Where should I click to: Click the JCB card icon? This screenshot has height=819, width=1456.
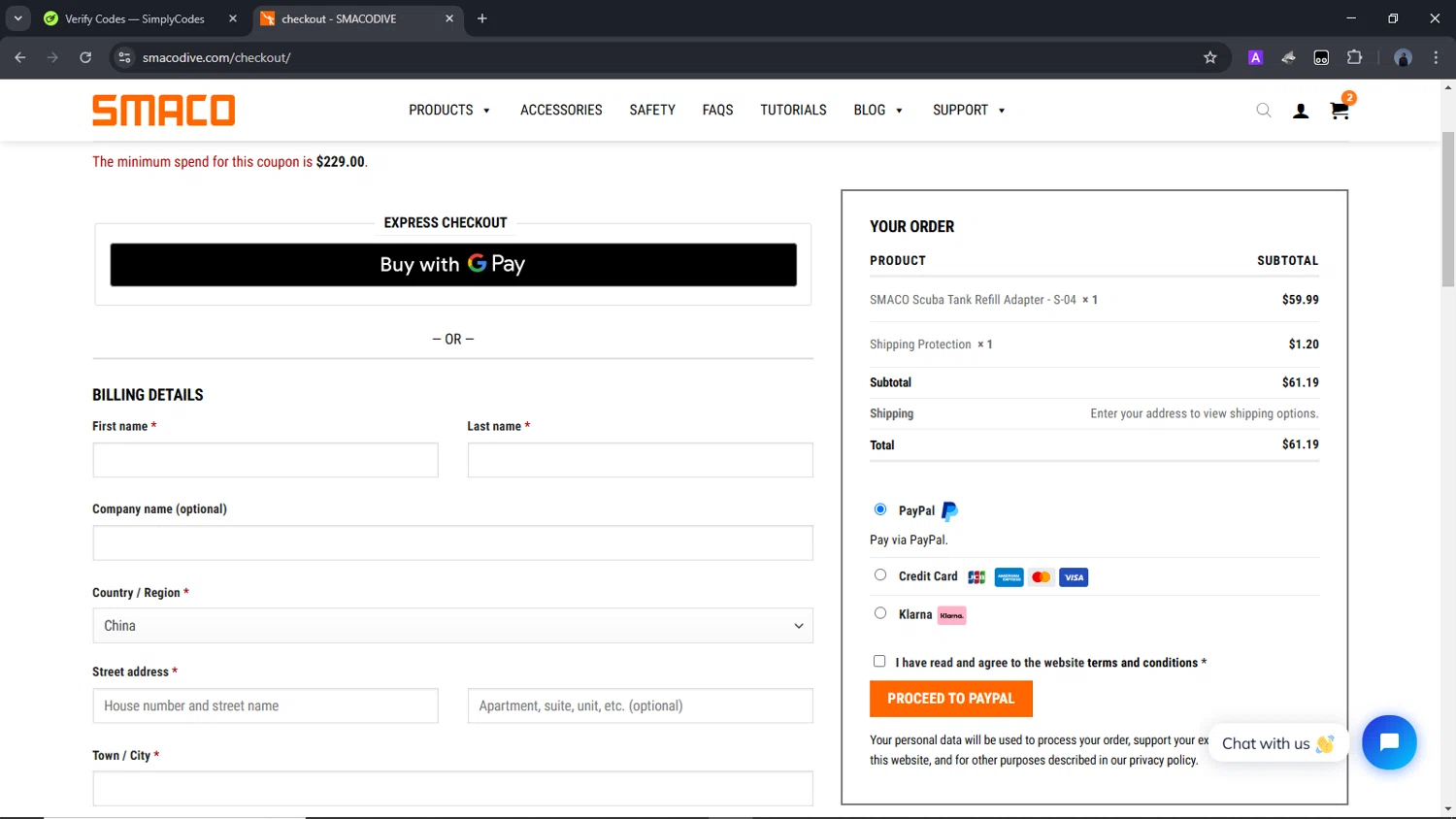click(976, 577)
